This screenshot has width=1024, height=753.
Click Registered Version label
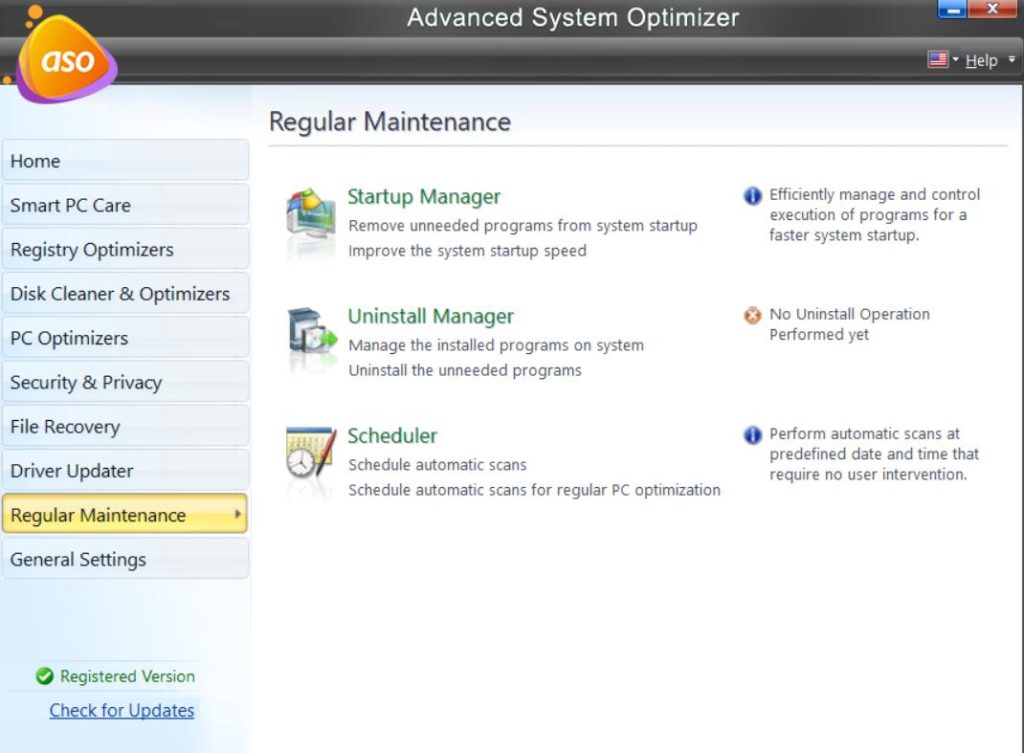[127, 676]
